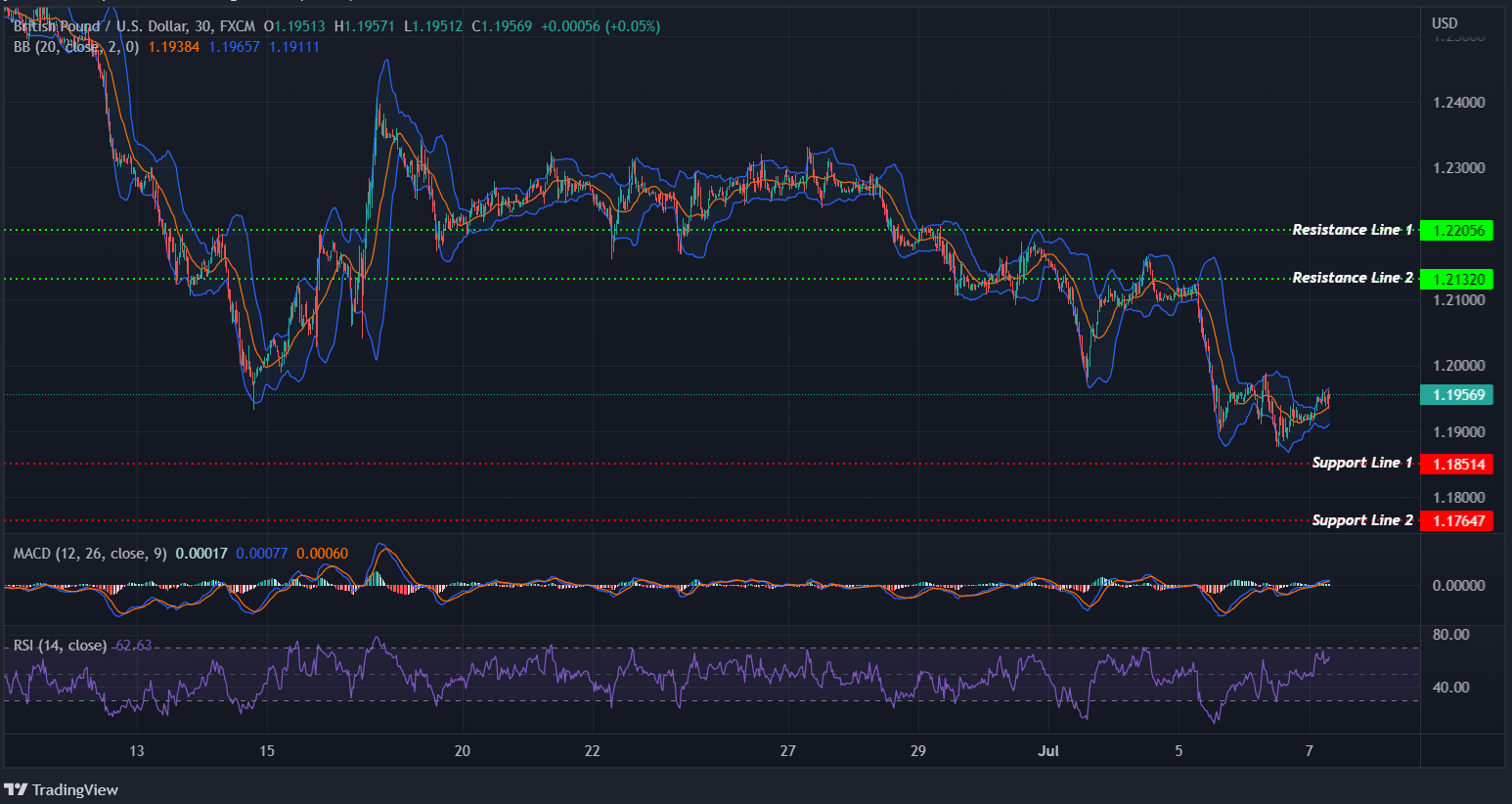The width and height of the screenshot is (1512, 804).
Task: Click the TradingView text link at bottom left
Action: tap(76, 789)
